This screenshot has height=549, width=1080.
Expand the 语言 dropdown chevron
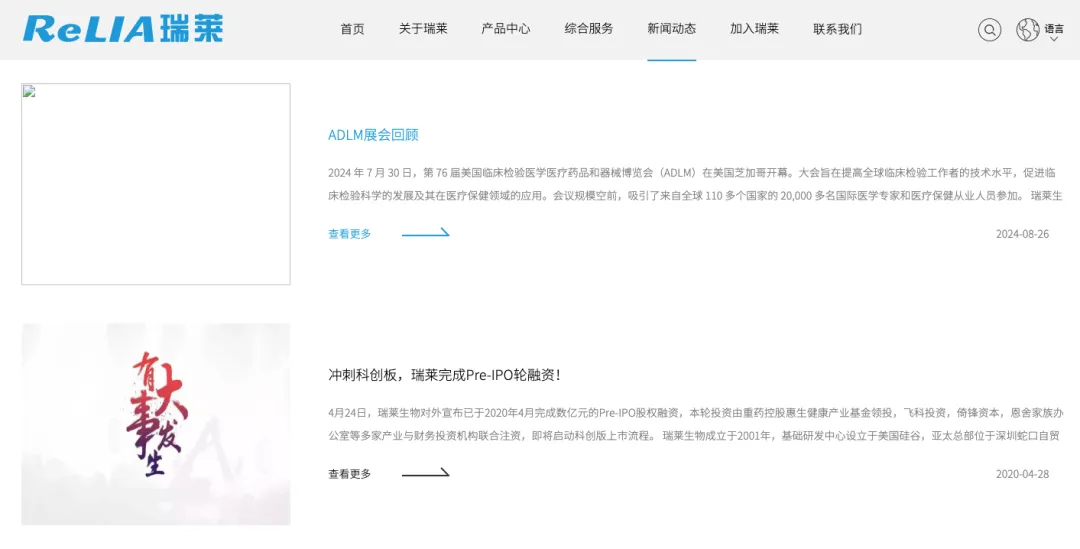(x=1054, y=39)
